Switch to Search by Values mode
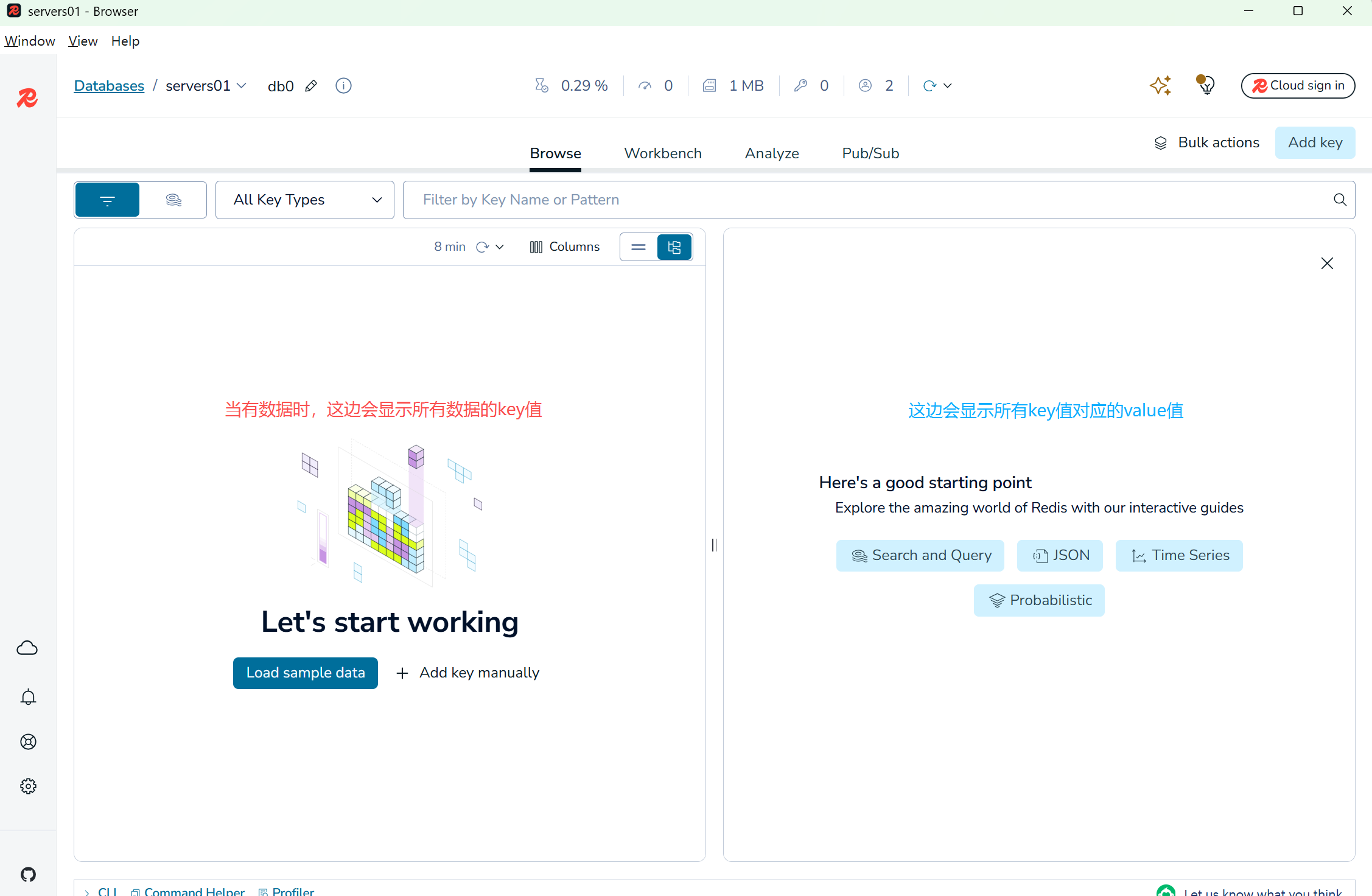The width and height of the screenshot is (1372, 896). pos(173,200)
